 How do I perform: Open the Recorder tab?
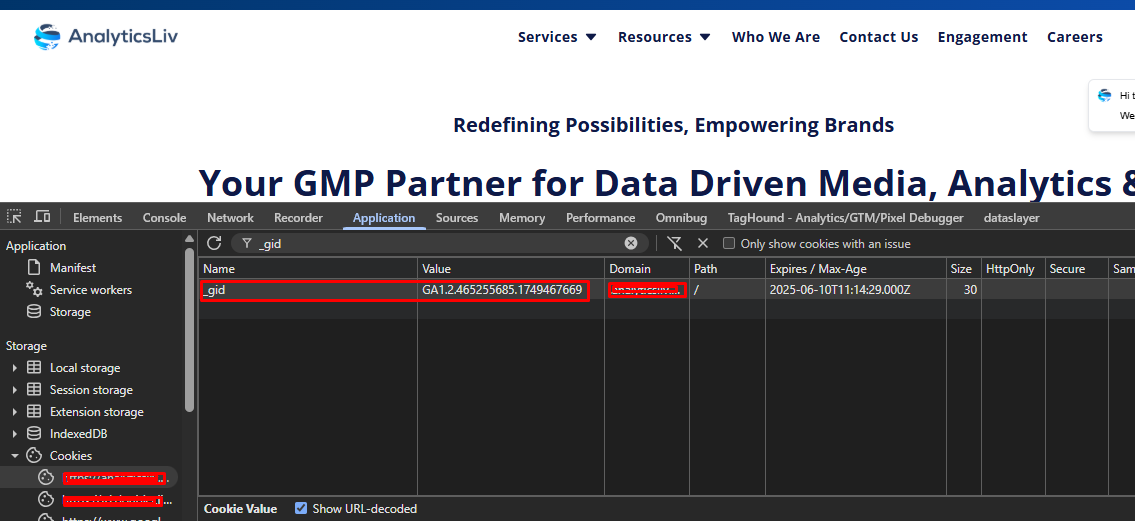pyautogui.click(x=298, y=218)
